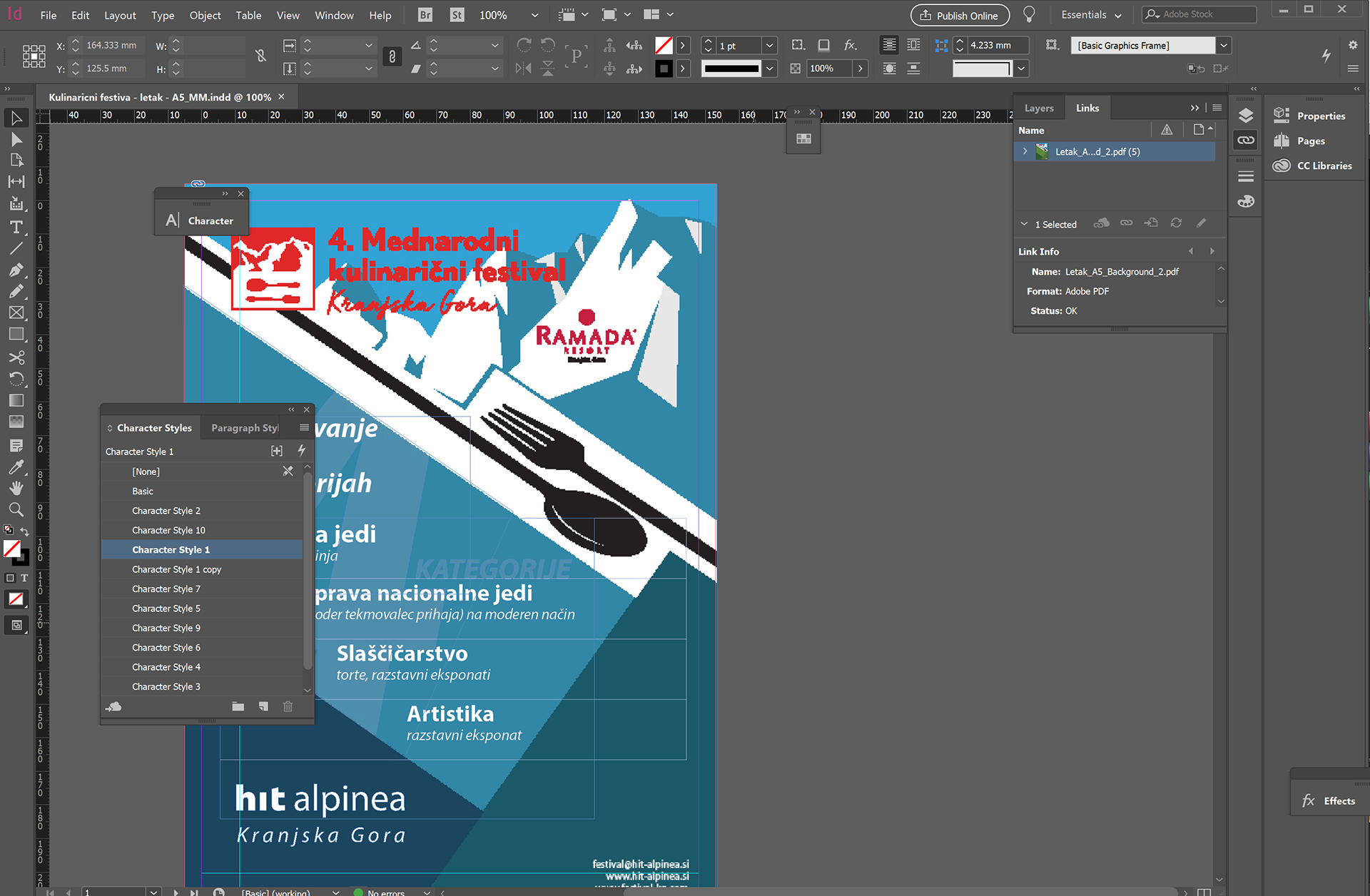Open the Object menu

point(205,15)
